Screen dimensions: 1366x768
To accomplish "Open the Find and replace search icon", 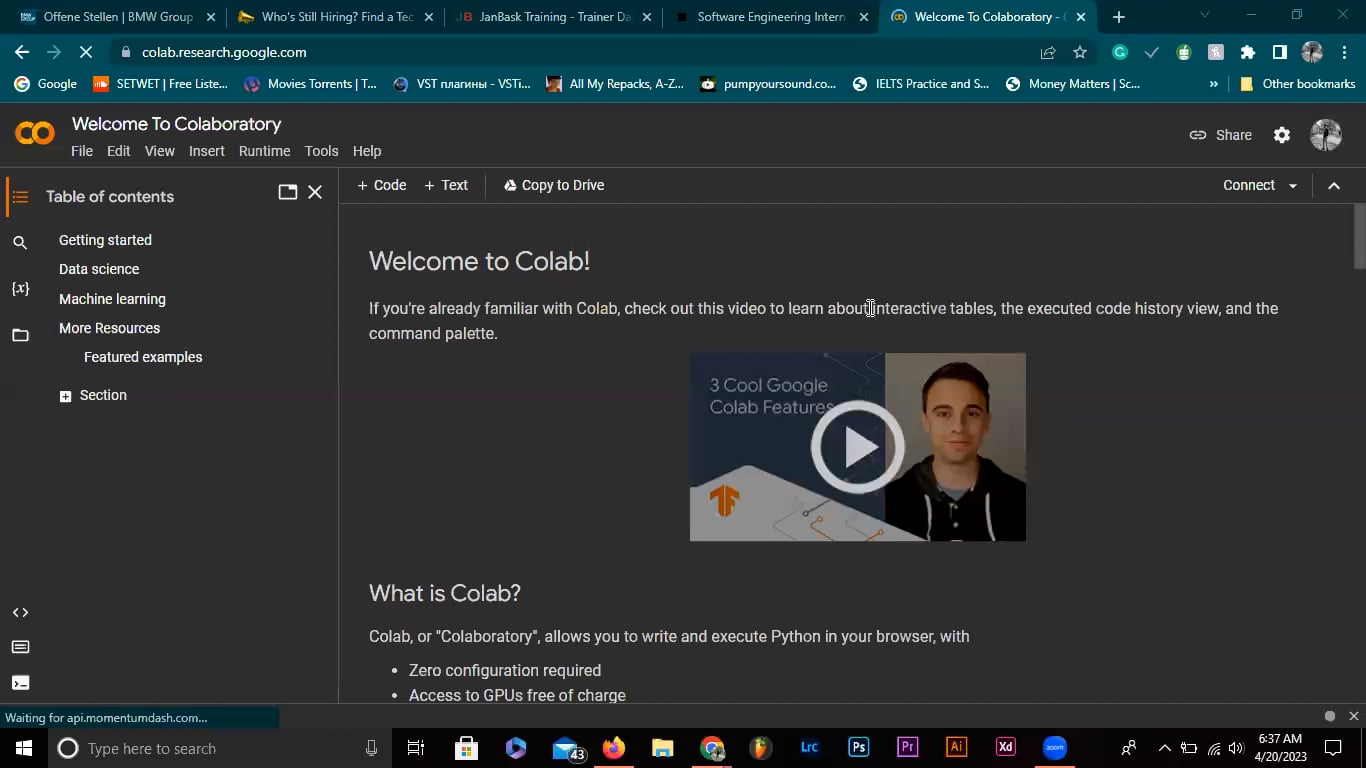I will click(20, 242).
